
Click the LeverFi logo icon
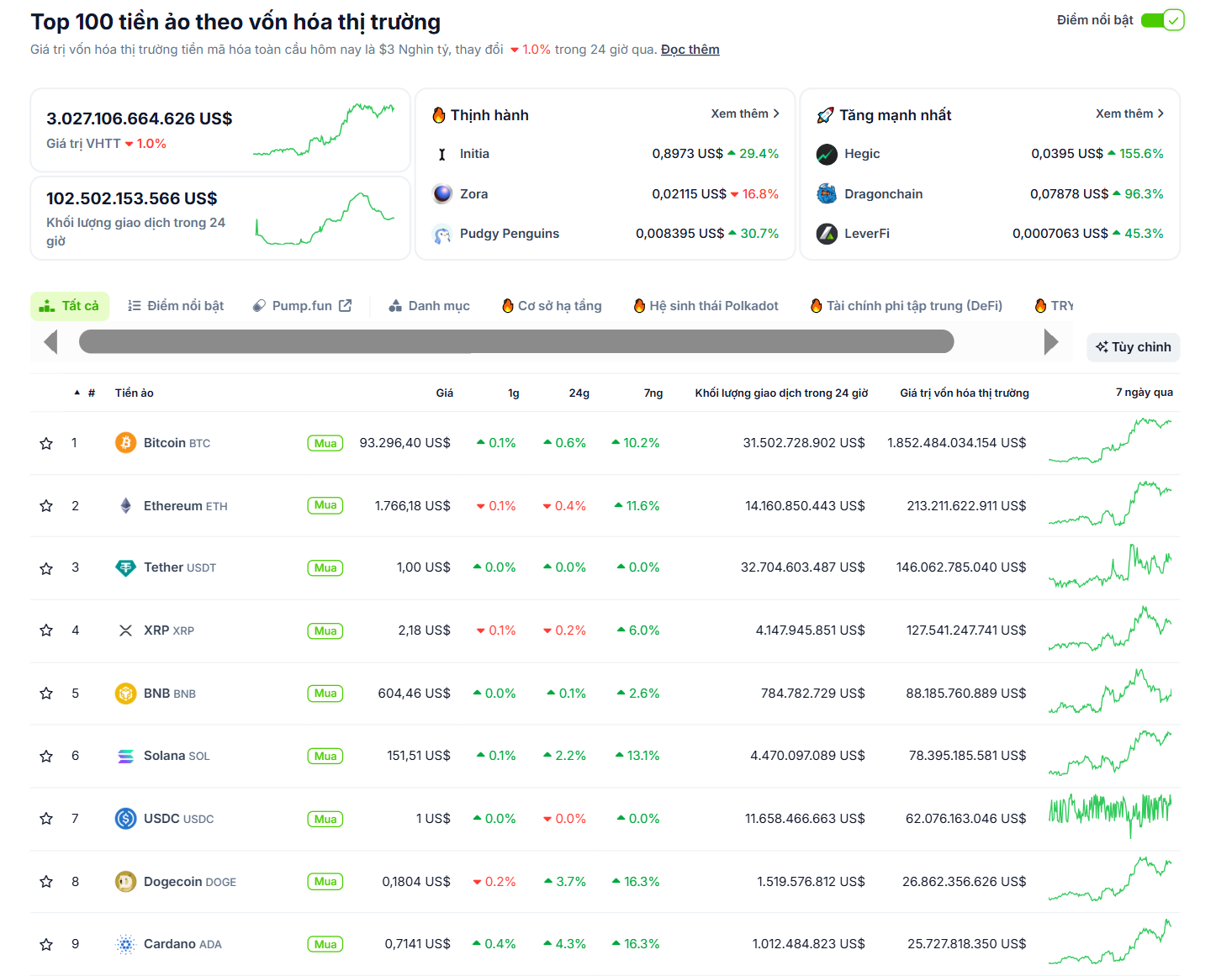point(827,233)
